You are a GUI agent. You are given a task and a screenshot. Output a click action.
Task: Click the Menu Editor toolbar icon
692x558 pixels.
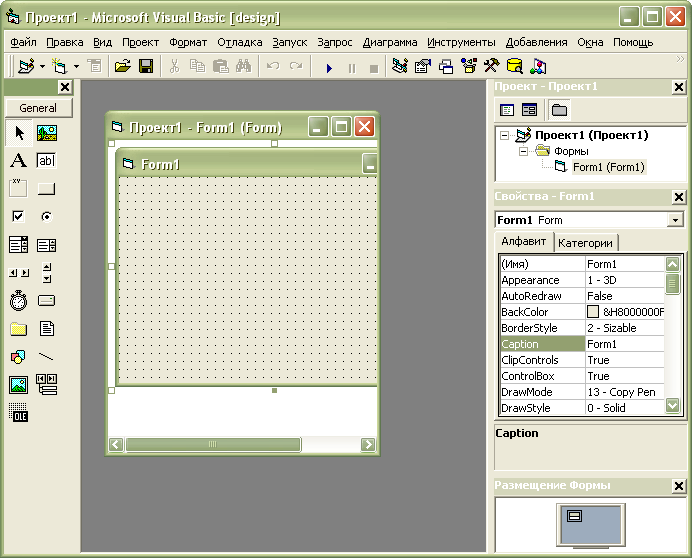94,66
